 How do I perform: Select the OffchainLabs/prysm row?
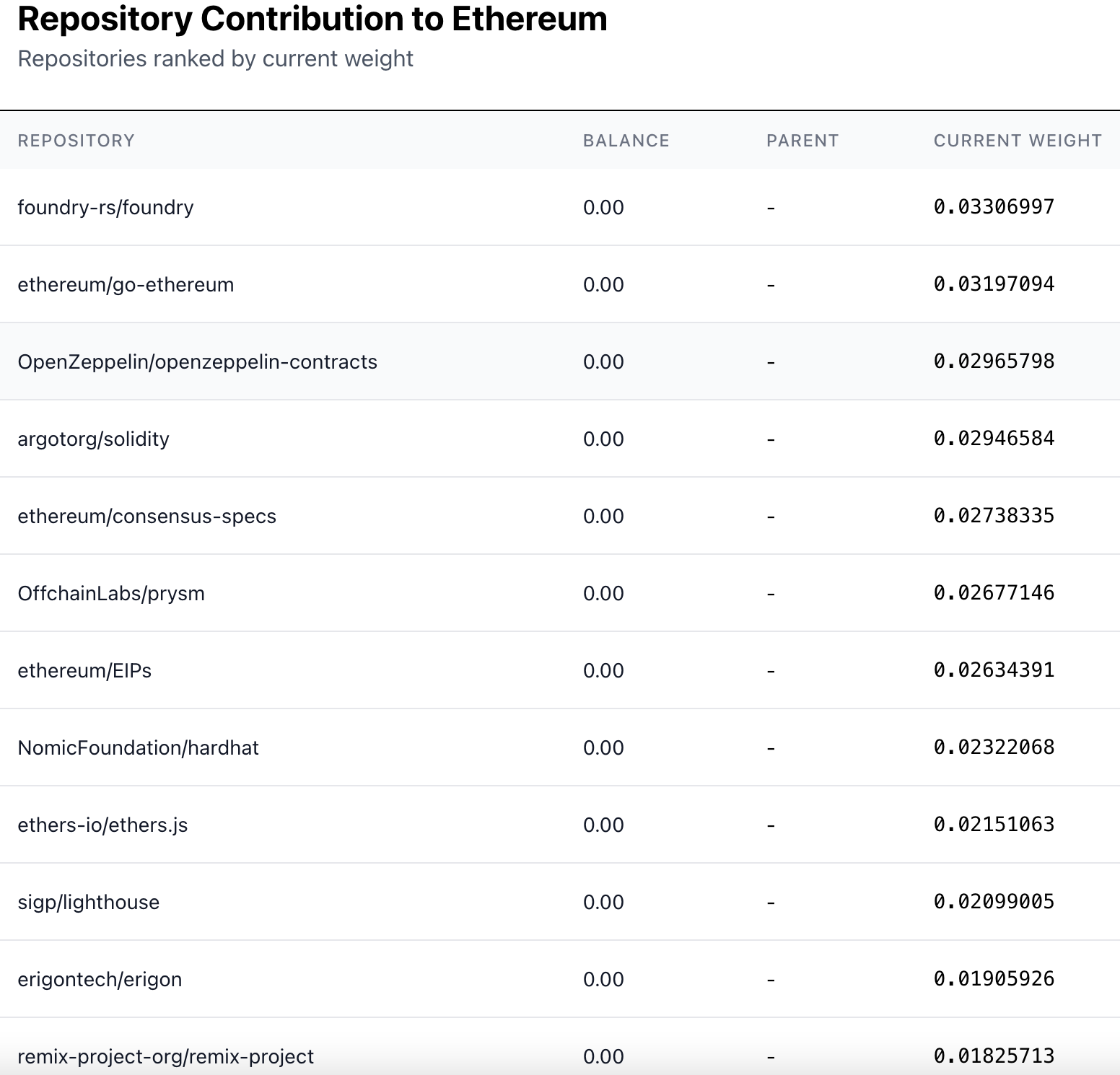pos(111,594)
